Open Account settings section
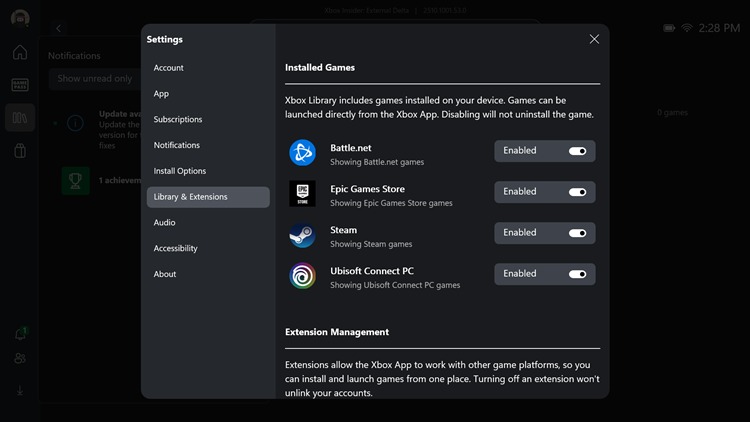Screen dimensions: 750x422 pos(208,68)
